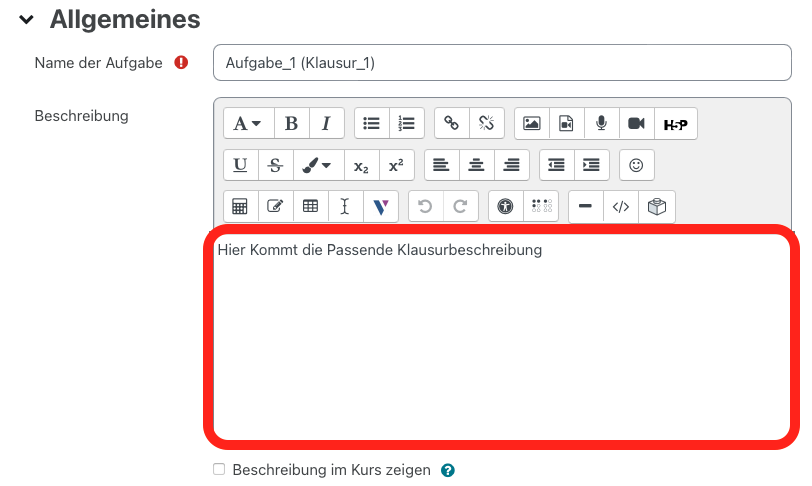This screenshot has height=486, width=812.
Task: Toggle underline formatting
Action: pos(240,165)
